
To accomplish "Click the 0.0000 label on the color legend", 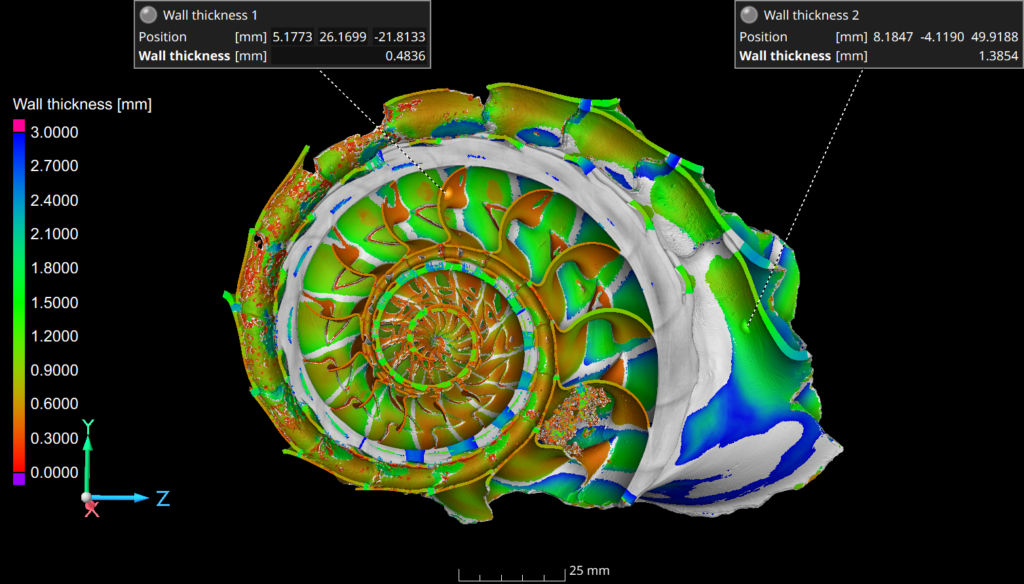I will [x=56, y=472].
